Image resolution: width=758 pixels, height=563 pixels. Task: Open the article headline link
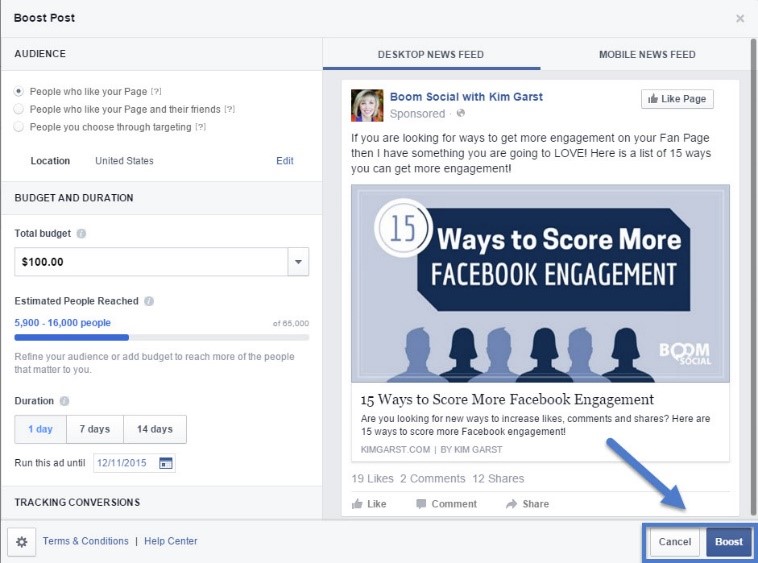507,400
